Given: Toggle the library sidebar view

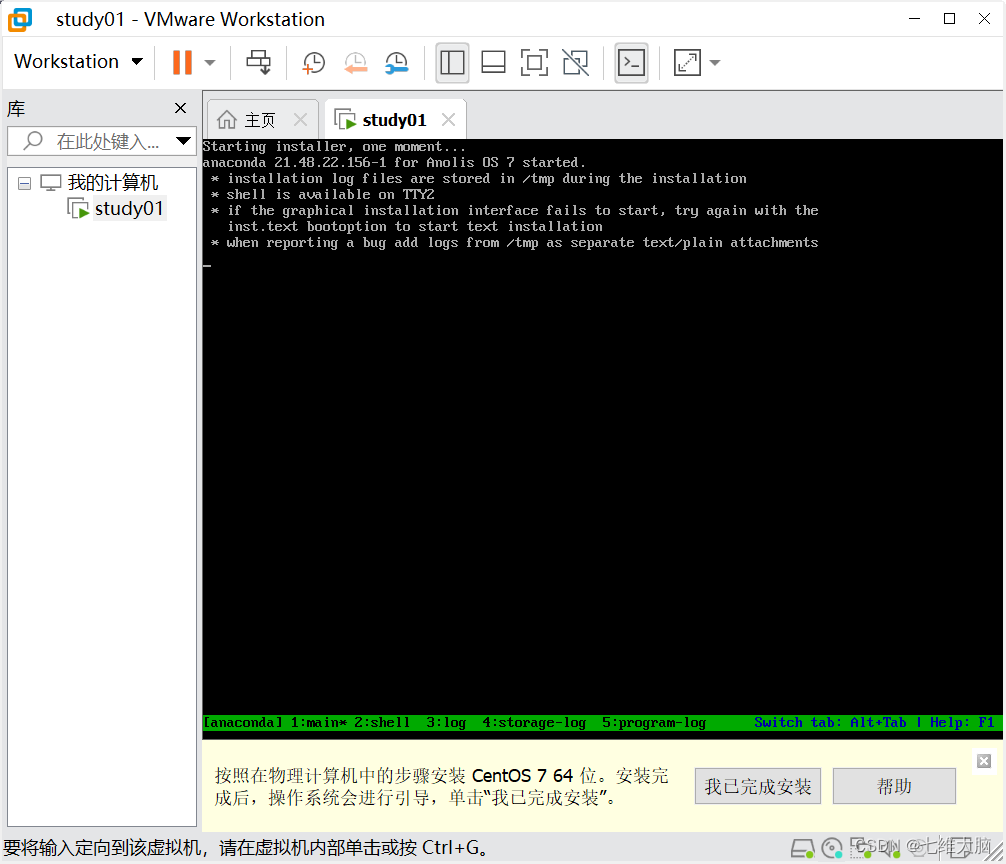Looking at the screenshot, I should (452, 63).
